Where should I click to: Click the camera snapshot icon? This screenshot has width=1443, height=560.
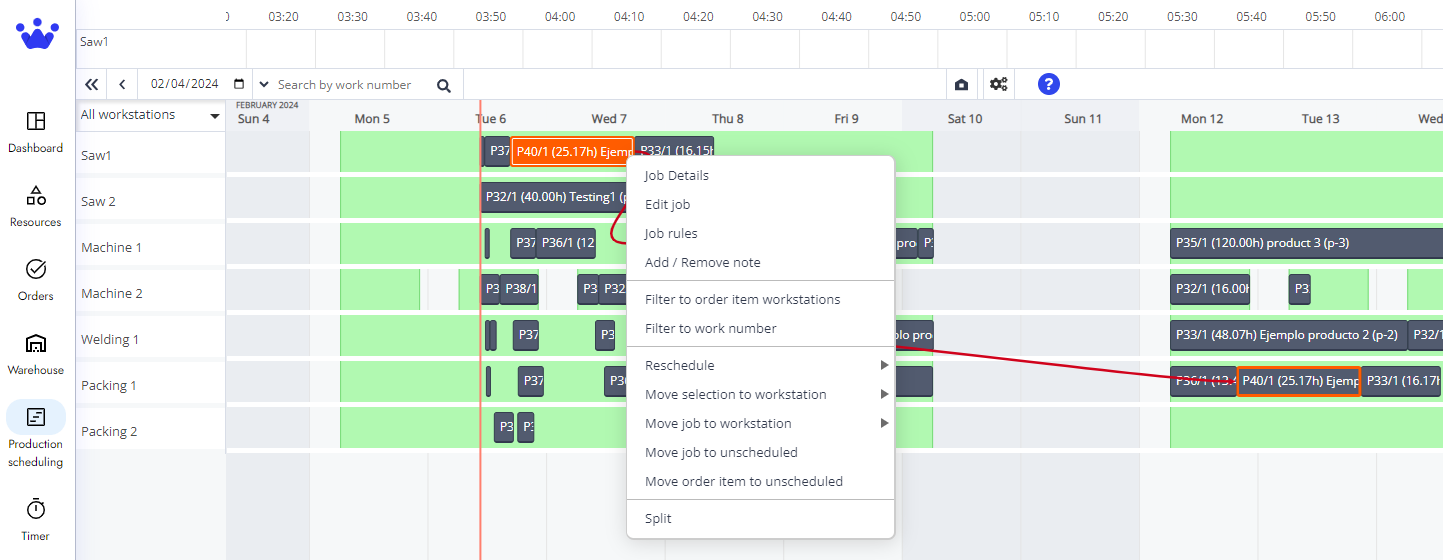[x=961, y=85]
